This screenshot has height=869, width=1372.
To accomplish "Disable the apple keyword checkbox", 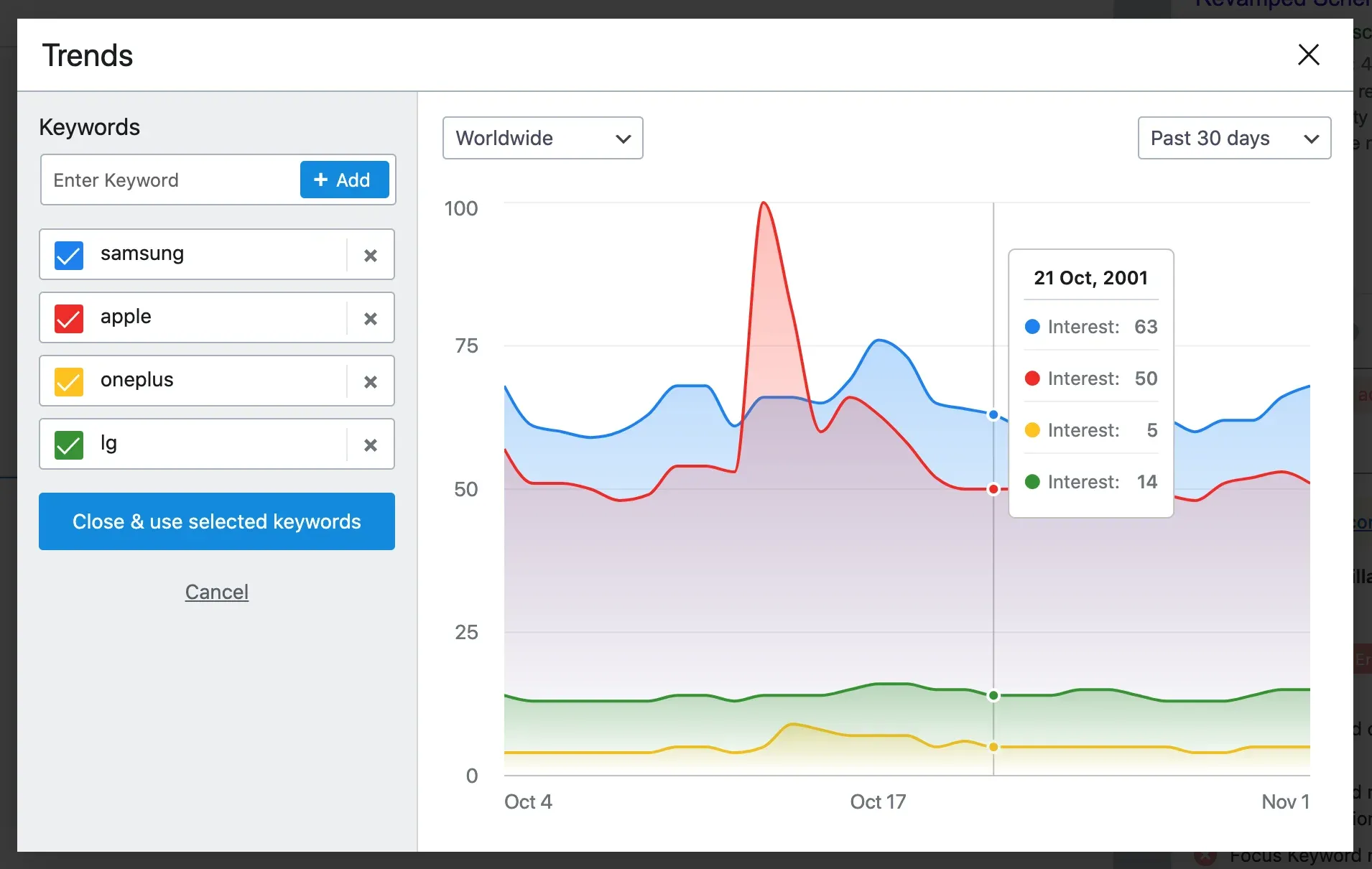I will 68,318.
